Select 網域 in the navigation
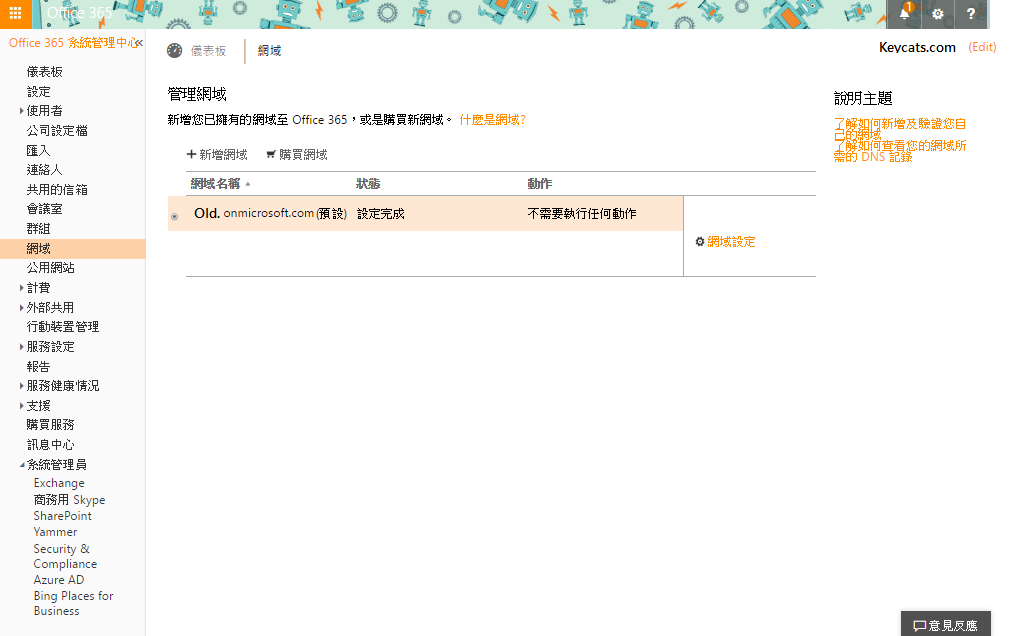Image resolution: width=1024 pixels, height=636 pixels. point(72,249)
